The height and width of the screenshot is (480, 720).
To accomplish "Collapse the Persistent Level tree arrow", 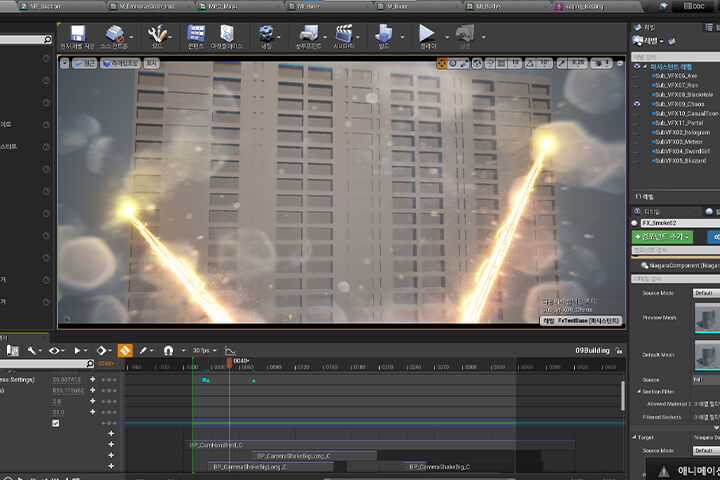I will [x=645, y=67].
